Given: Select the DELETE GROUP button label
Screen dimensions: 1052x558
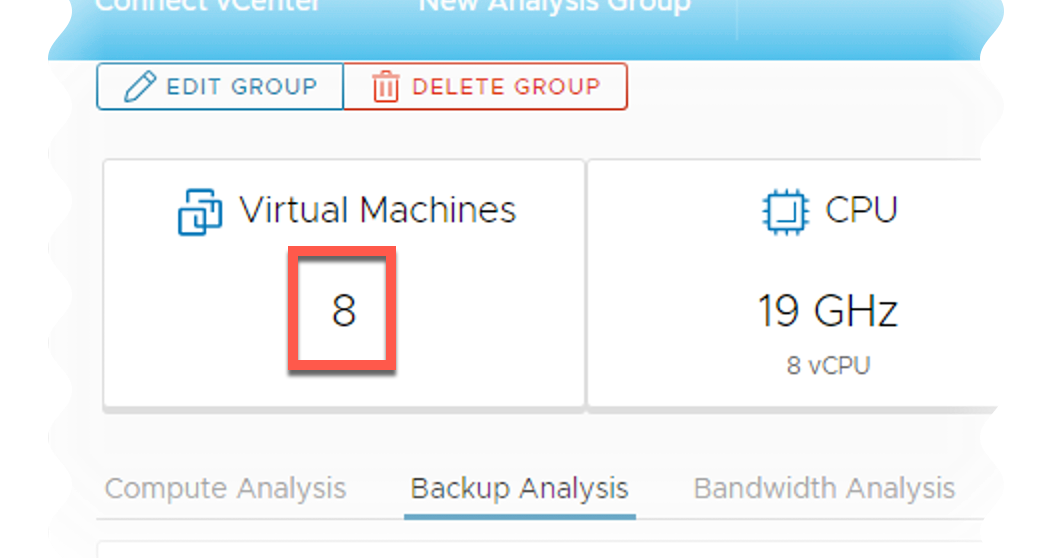Looking at the screenshot, I should 506,87.
